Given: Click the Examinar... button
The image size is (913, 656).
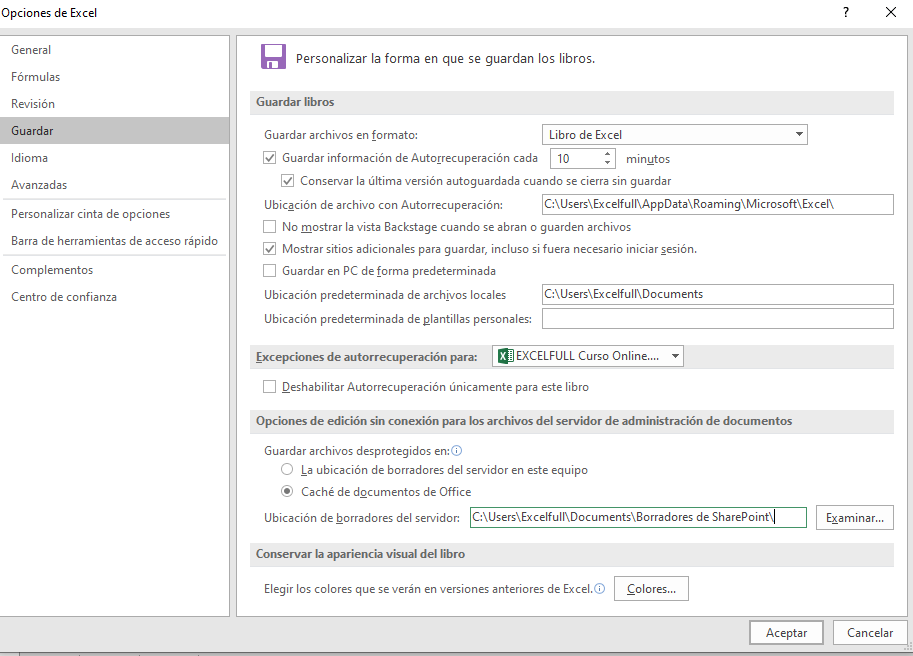Looking at the screenshot, I should [854, 518].
